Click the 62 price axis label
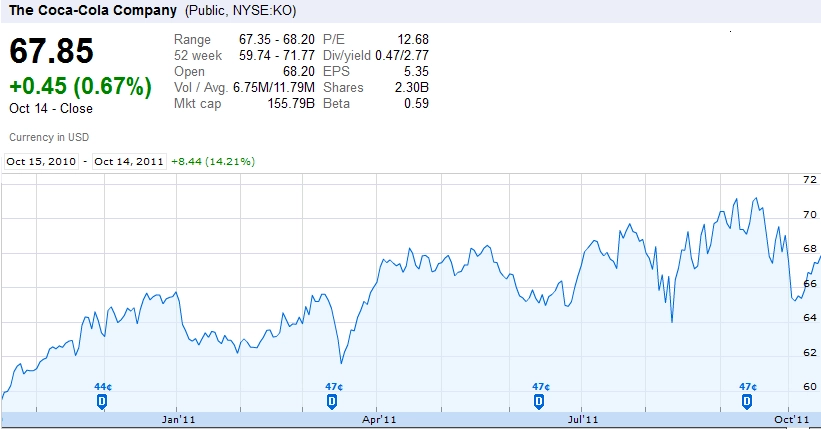821x429 pixels. coord(809,353)
